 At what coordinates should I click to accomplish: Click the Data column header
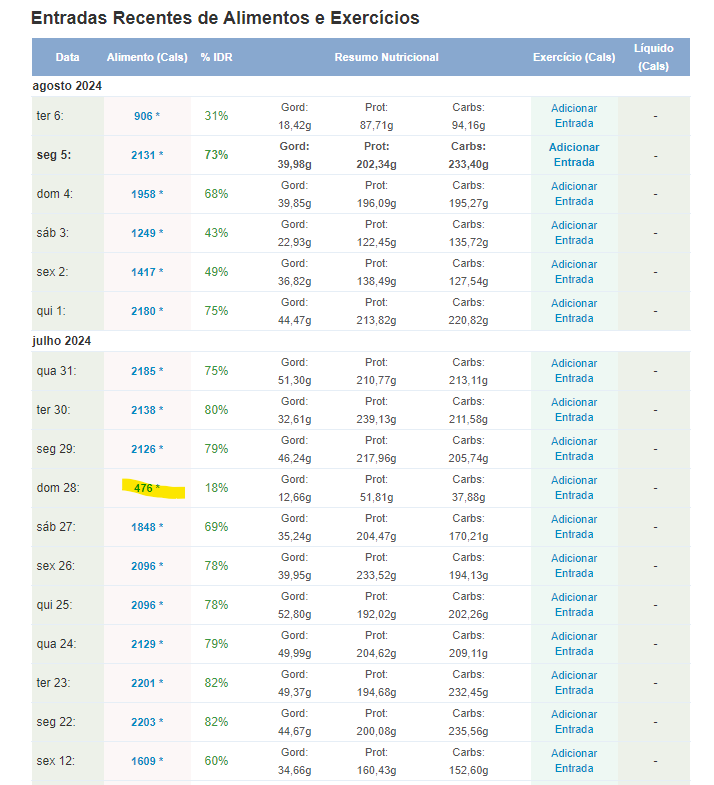tap(68, 58)
